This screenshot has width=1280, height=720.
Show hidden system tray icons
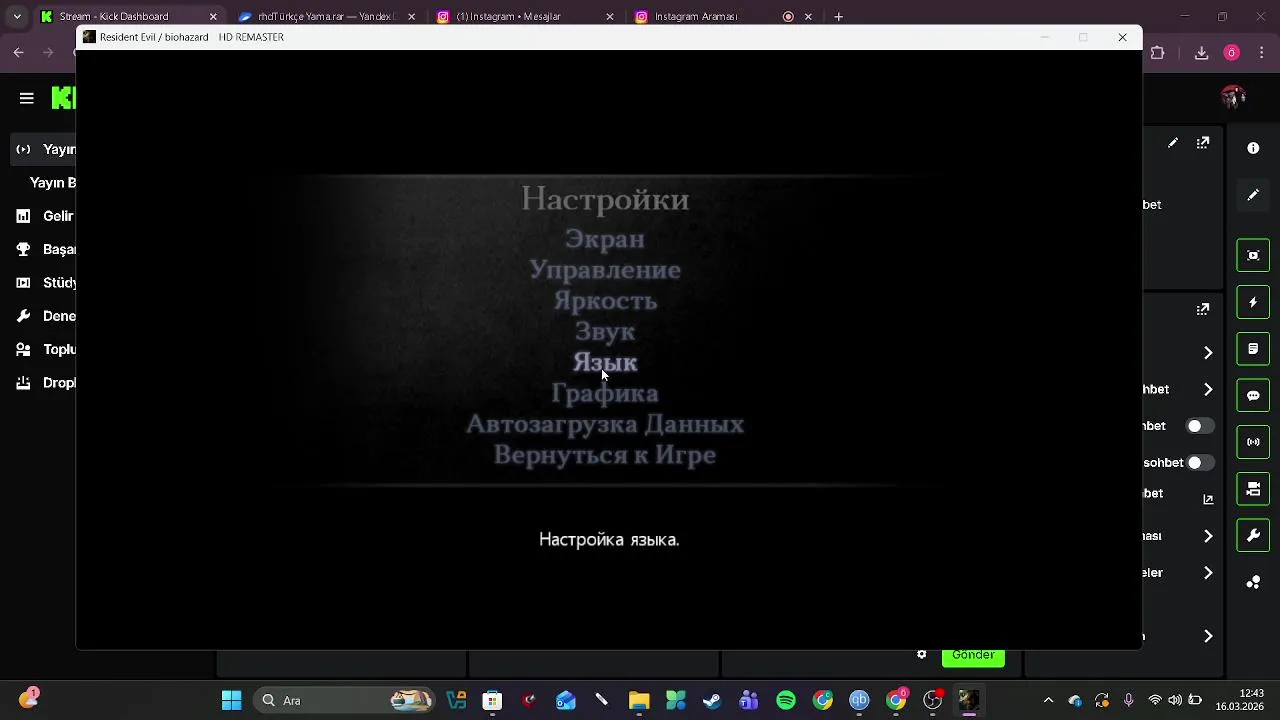[x=1048, y=700]
